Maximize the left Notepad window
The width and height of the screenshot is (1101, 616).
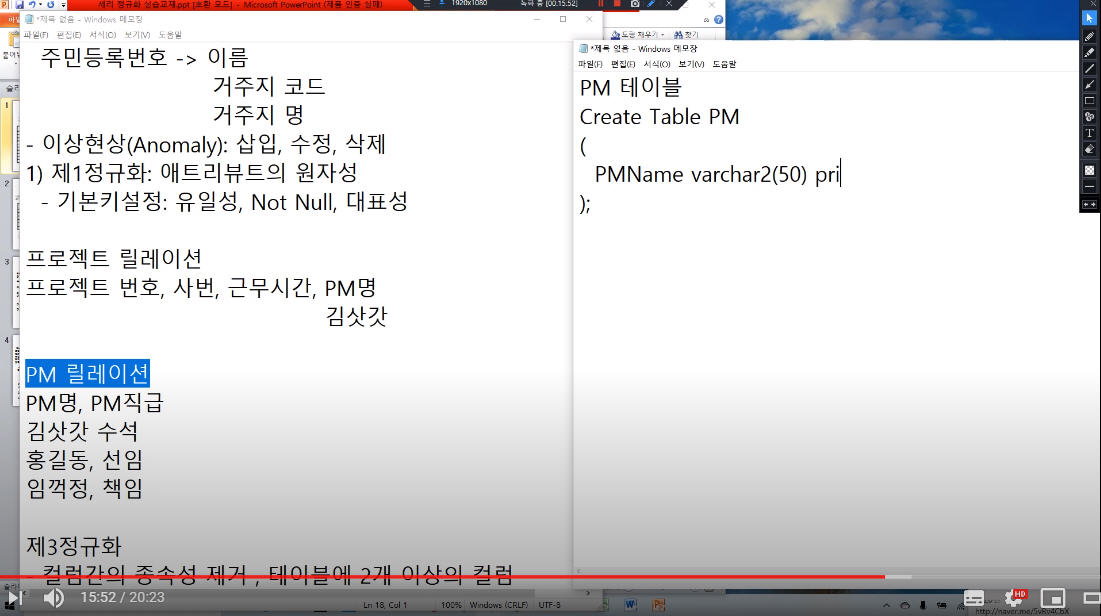tap(562, 19)
